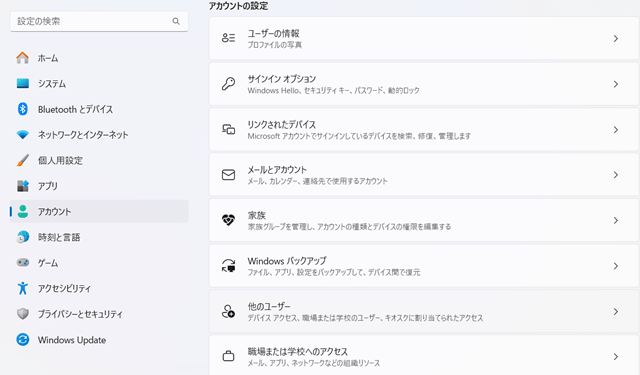This screenshot has height=375, width=640.
Task: Open リンクされたデバイス via right chevron
Action: [x=616, y=130]
